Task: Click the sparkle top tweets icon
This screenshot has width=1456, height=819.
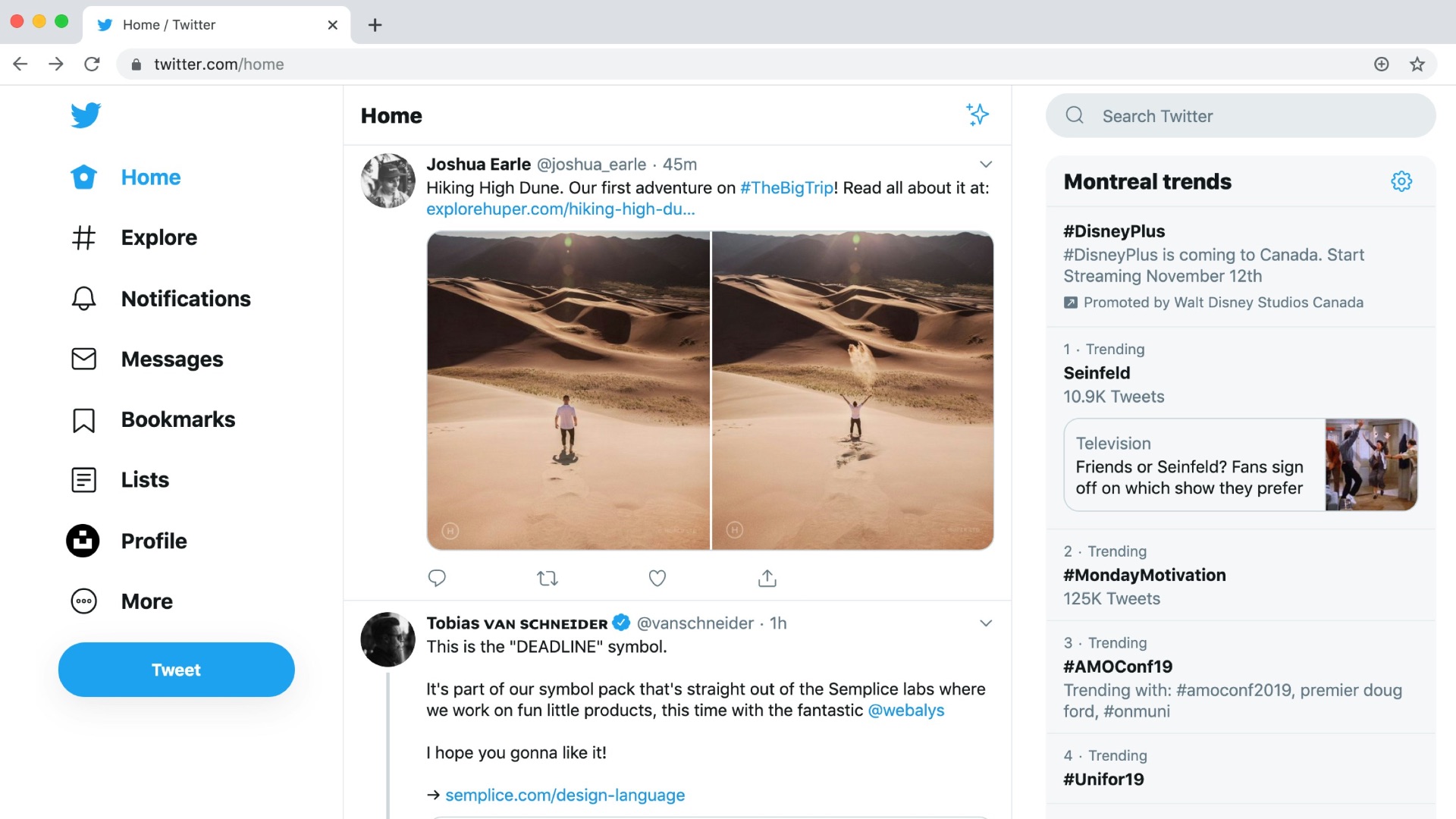Action: [x=977, y=115]
